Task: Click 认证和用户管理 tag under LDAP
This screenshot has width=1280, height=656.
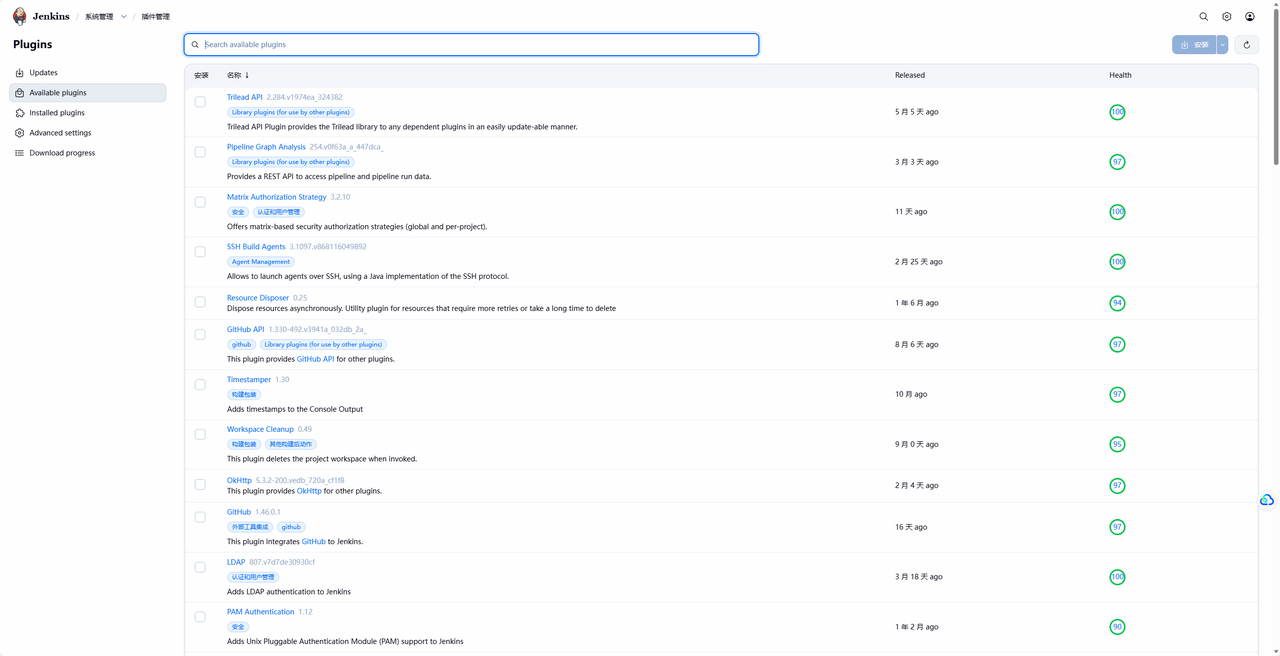Action: pyautogui.click(x=253, y=577)
